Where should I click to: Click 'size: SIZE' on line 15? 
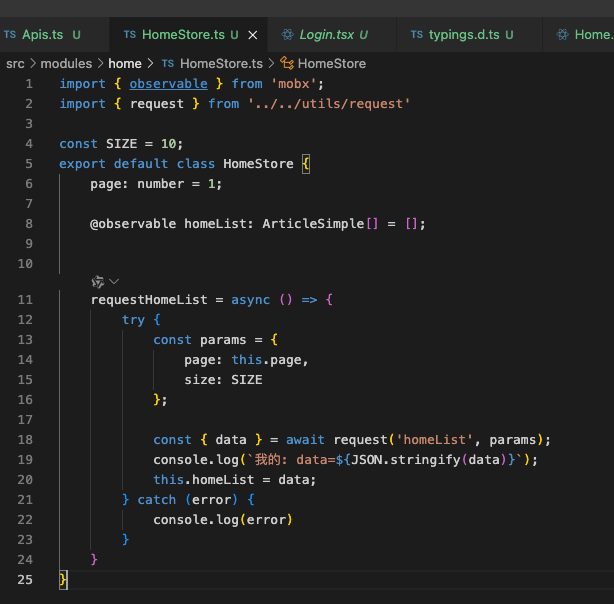(x=223, y=380)
